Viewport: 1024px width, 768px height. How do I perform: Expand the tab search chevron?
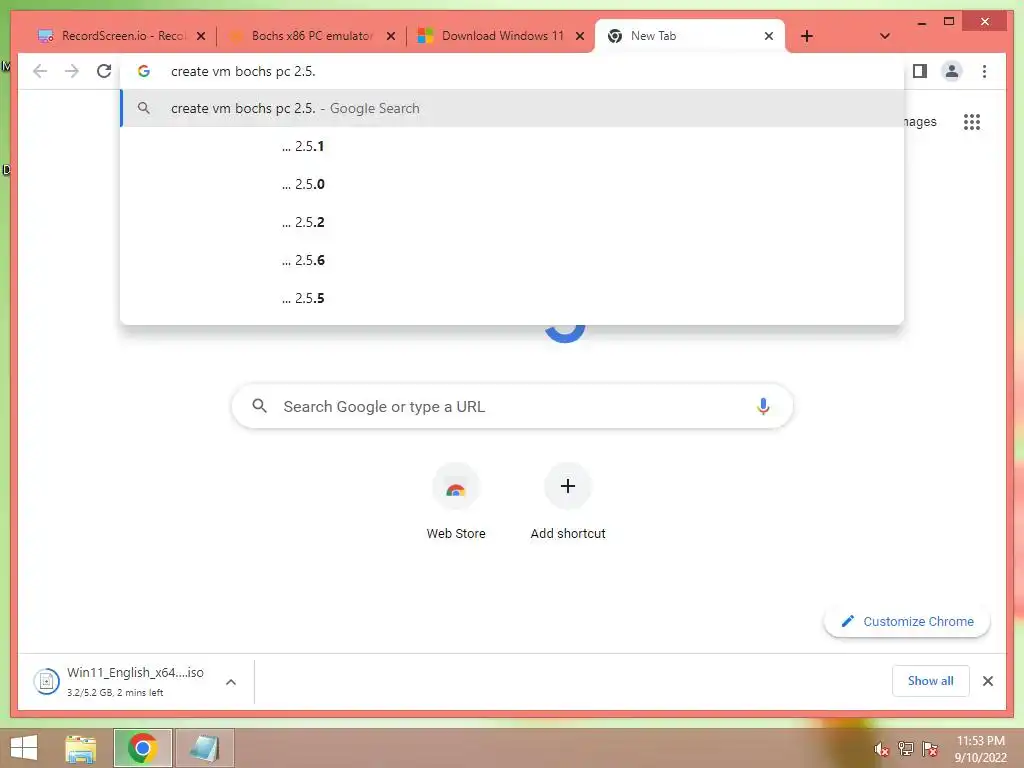885,36
